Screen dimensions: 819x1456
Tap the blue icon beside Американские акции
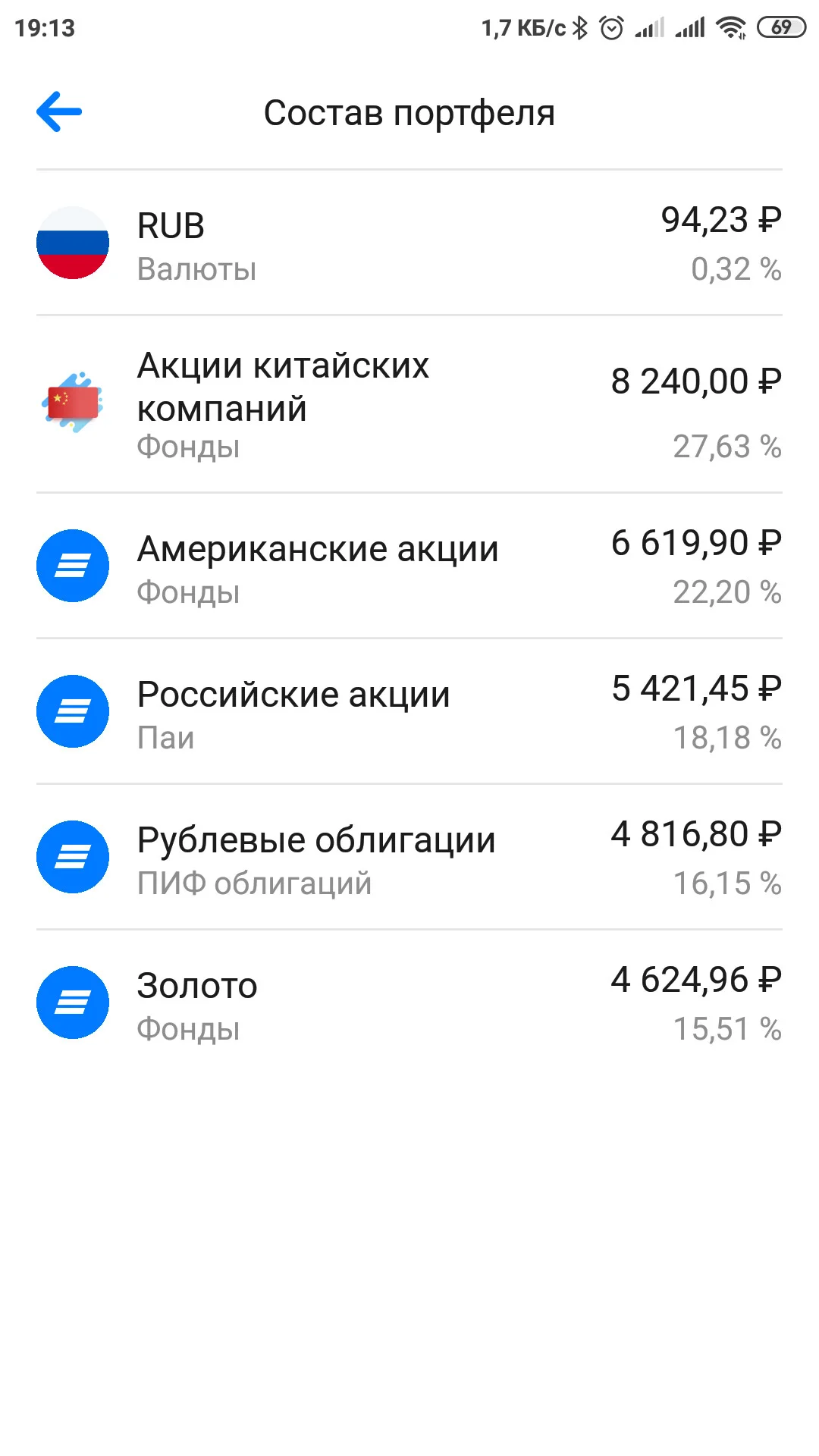pyautogui.click(x=73, y=566)
